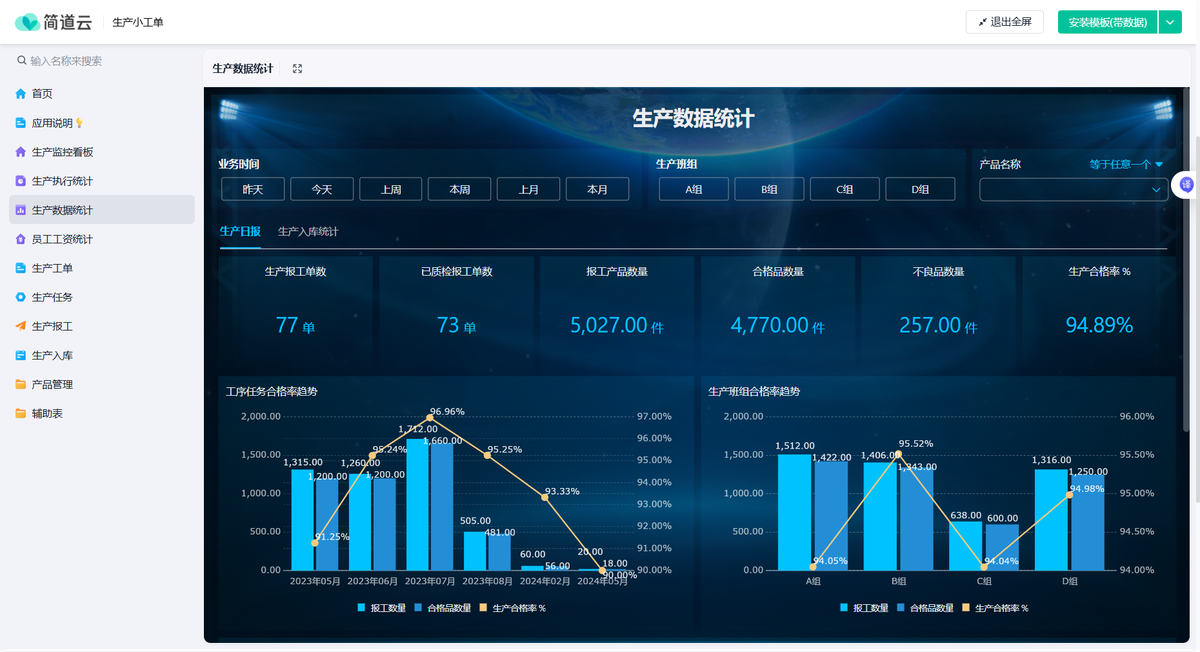Click the 生产入库 form icon

pyautogui.click(x=21, y=355)
